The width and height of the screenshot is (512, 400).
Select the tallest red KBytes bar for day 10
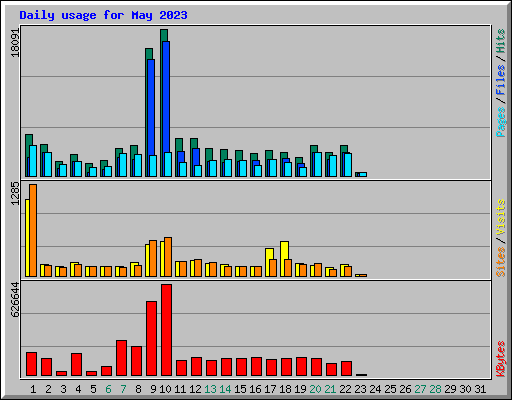pos(166,330)
